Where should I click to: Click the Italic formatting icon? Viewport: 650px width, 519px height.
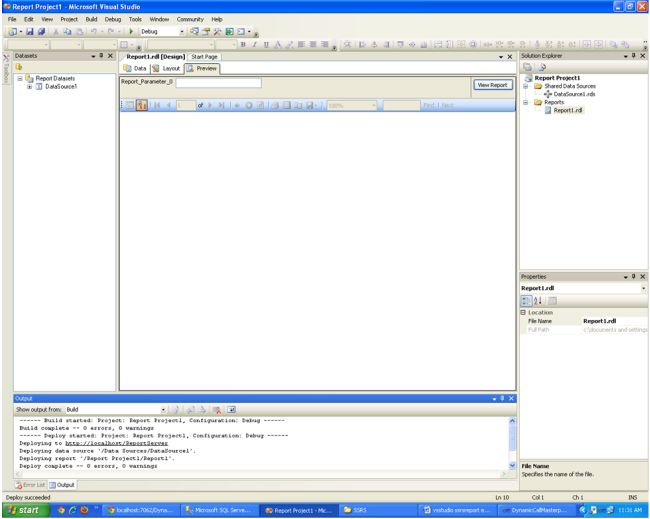(255, 44)
